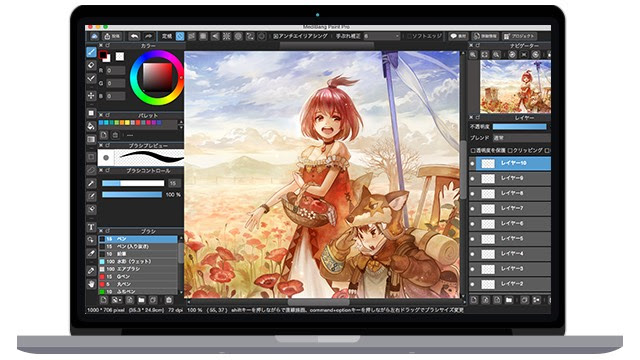Screen dimensions: 640x360
Task: Click rotate right icon in Navigator panel
Action: (x=536, y=54)
